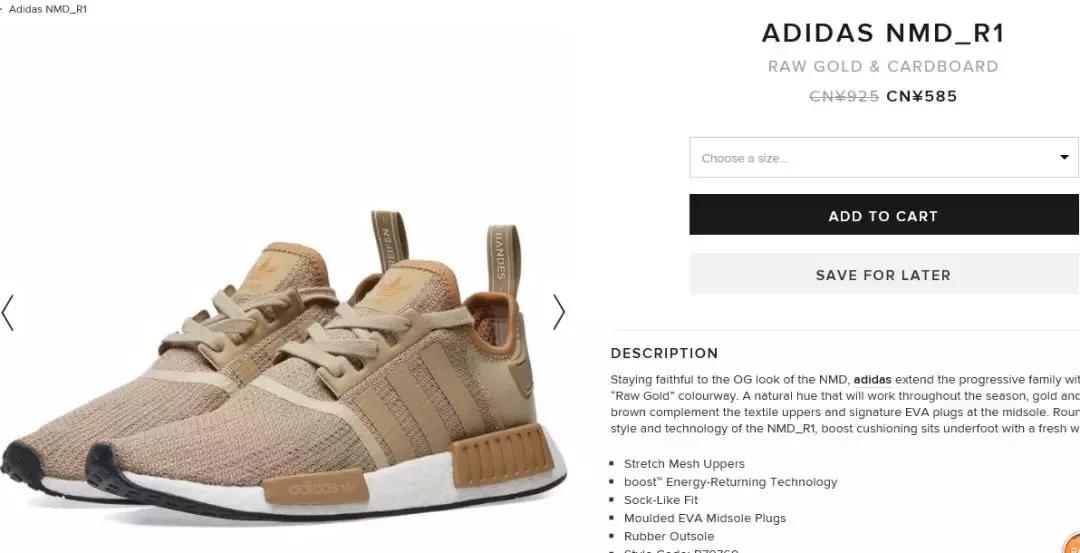Click the sale price CN¥585
This screenshot has height=553, width=1080.
click(x=922, y=96)
